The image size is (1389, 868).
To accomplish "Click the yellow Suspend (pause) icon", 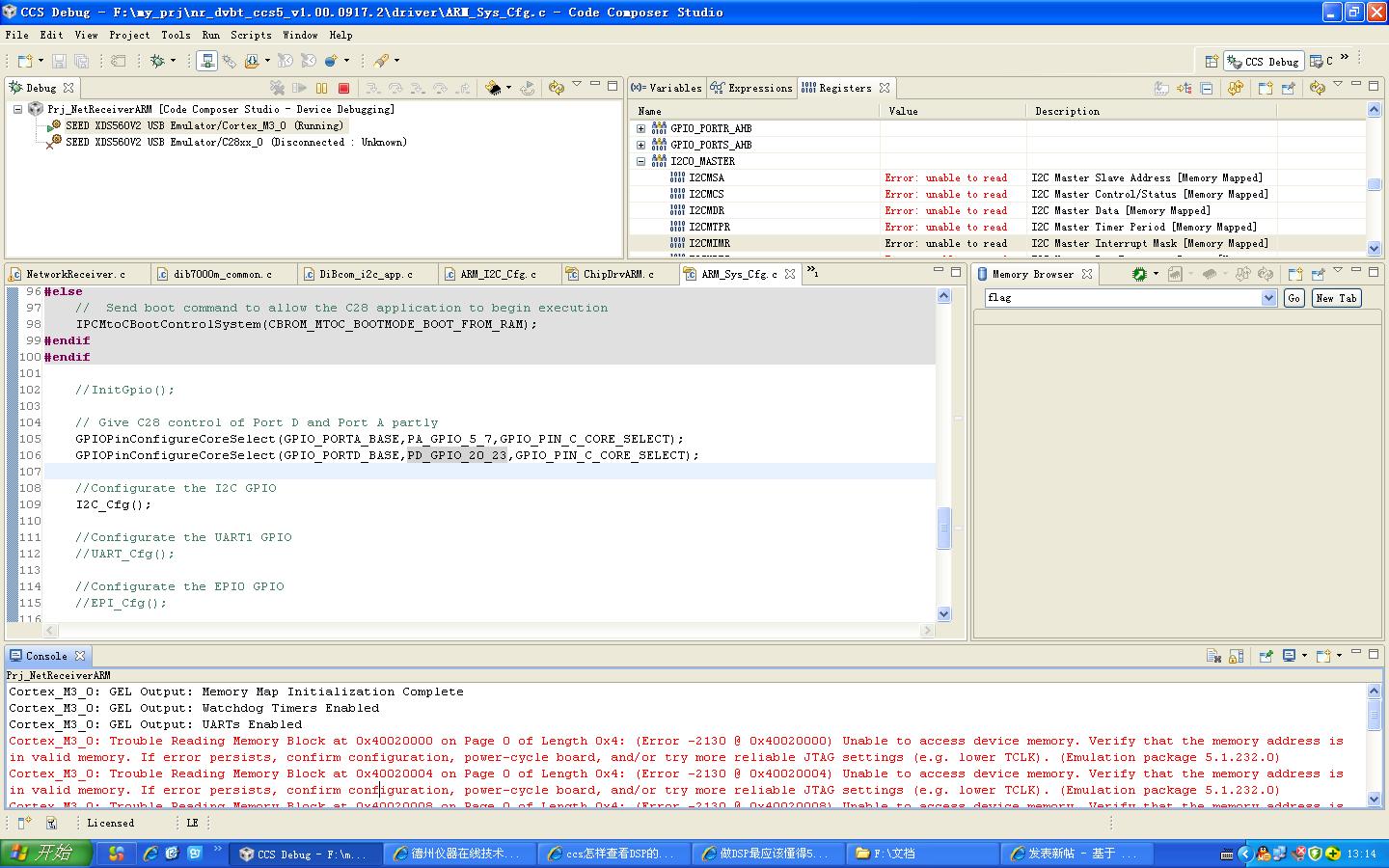I will pyautogui.click(x=322, y=88).
